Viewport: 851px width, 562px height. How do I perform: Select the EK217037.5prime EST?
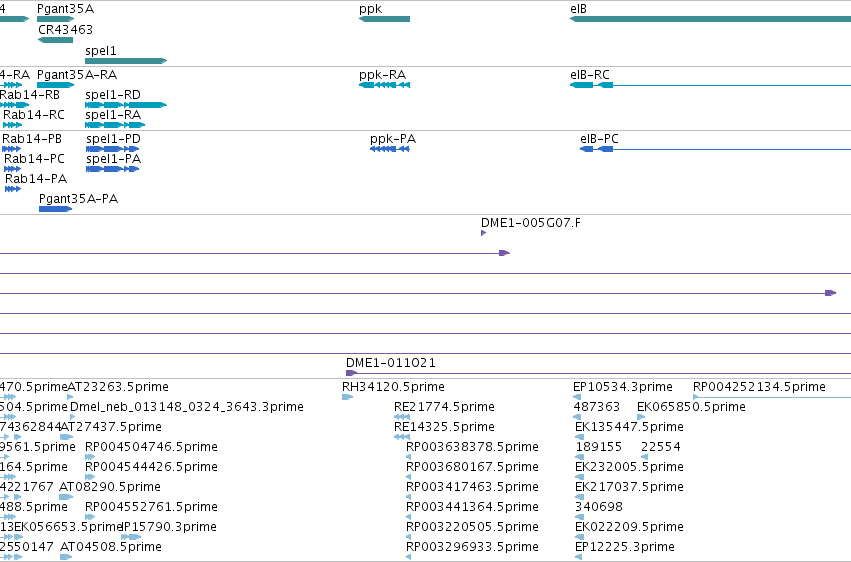pos(579,497)
